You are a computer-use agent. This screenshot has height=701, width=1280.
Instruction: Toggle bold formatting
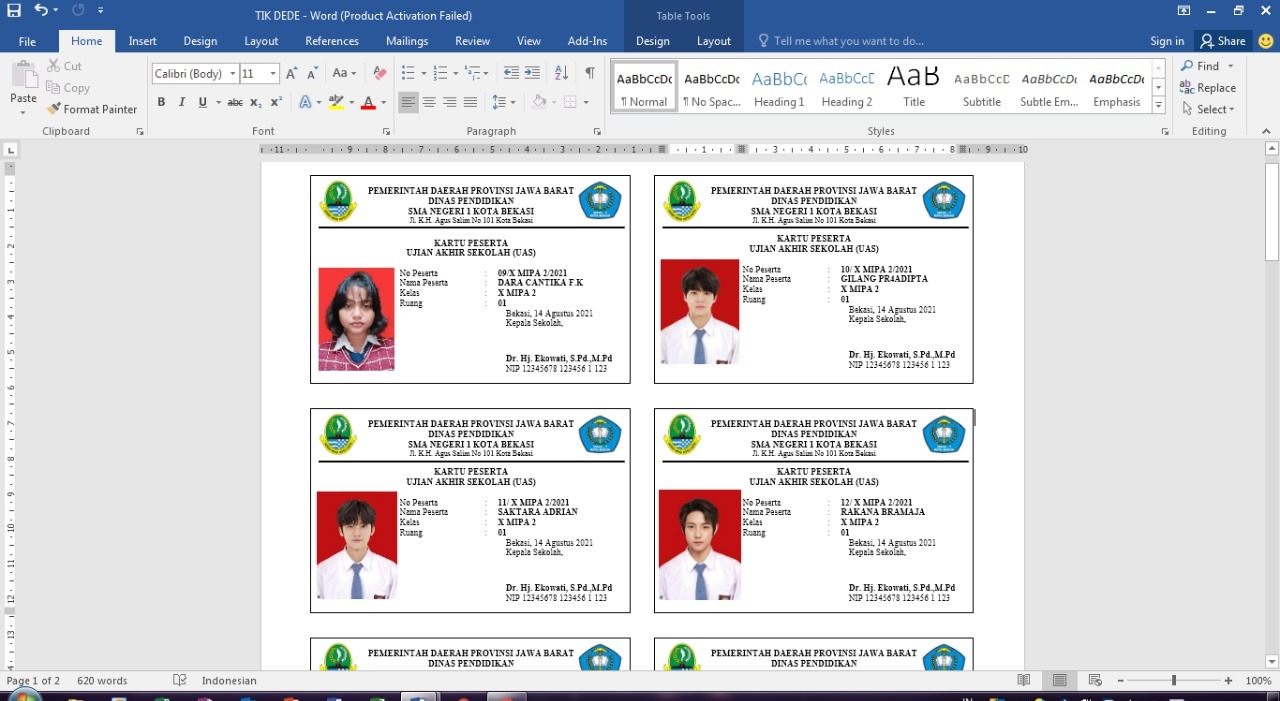coord(161,102)
